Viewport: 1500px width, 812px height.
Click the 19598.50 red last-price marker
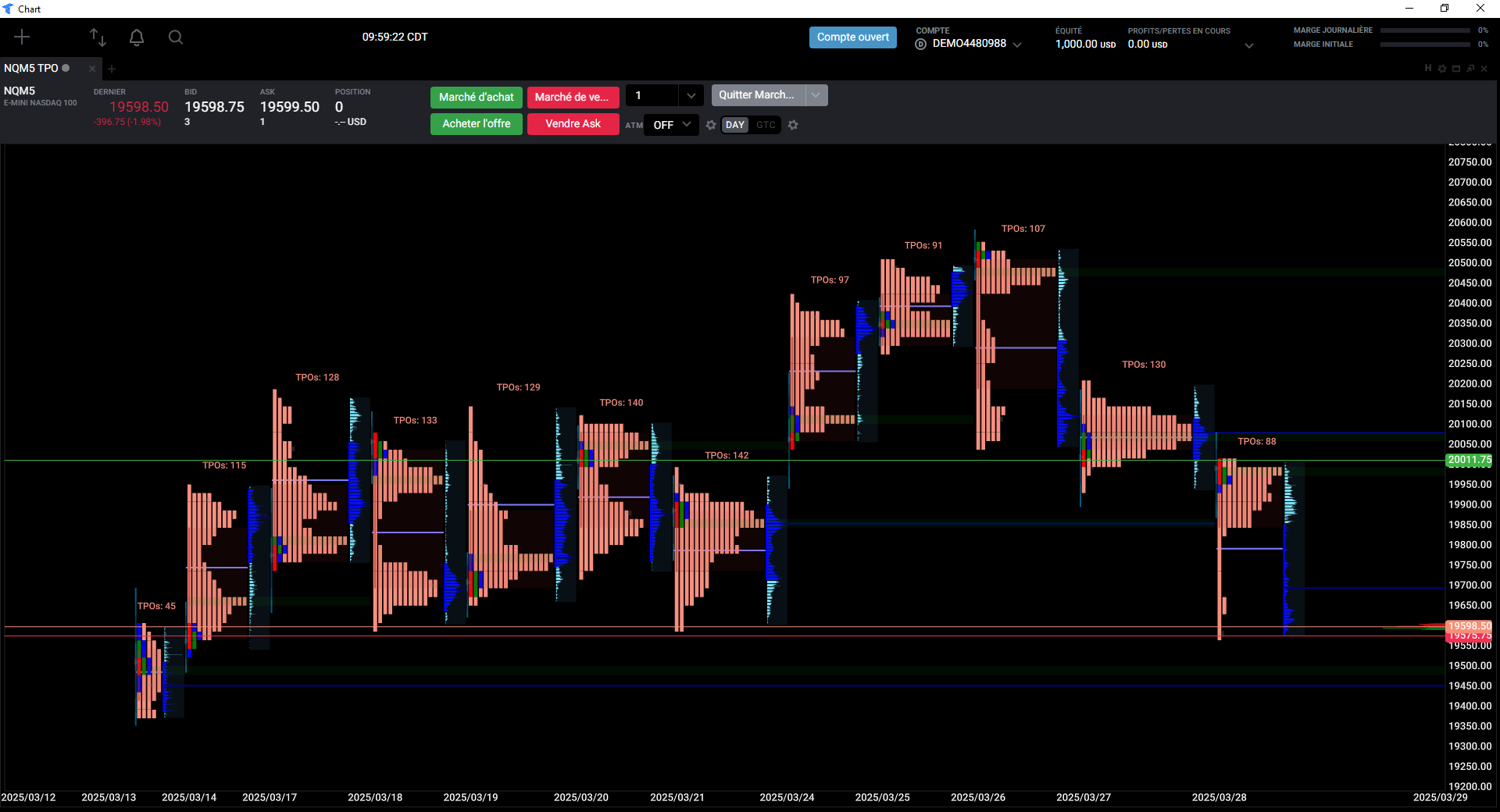click(x=1470, y=626)
